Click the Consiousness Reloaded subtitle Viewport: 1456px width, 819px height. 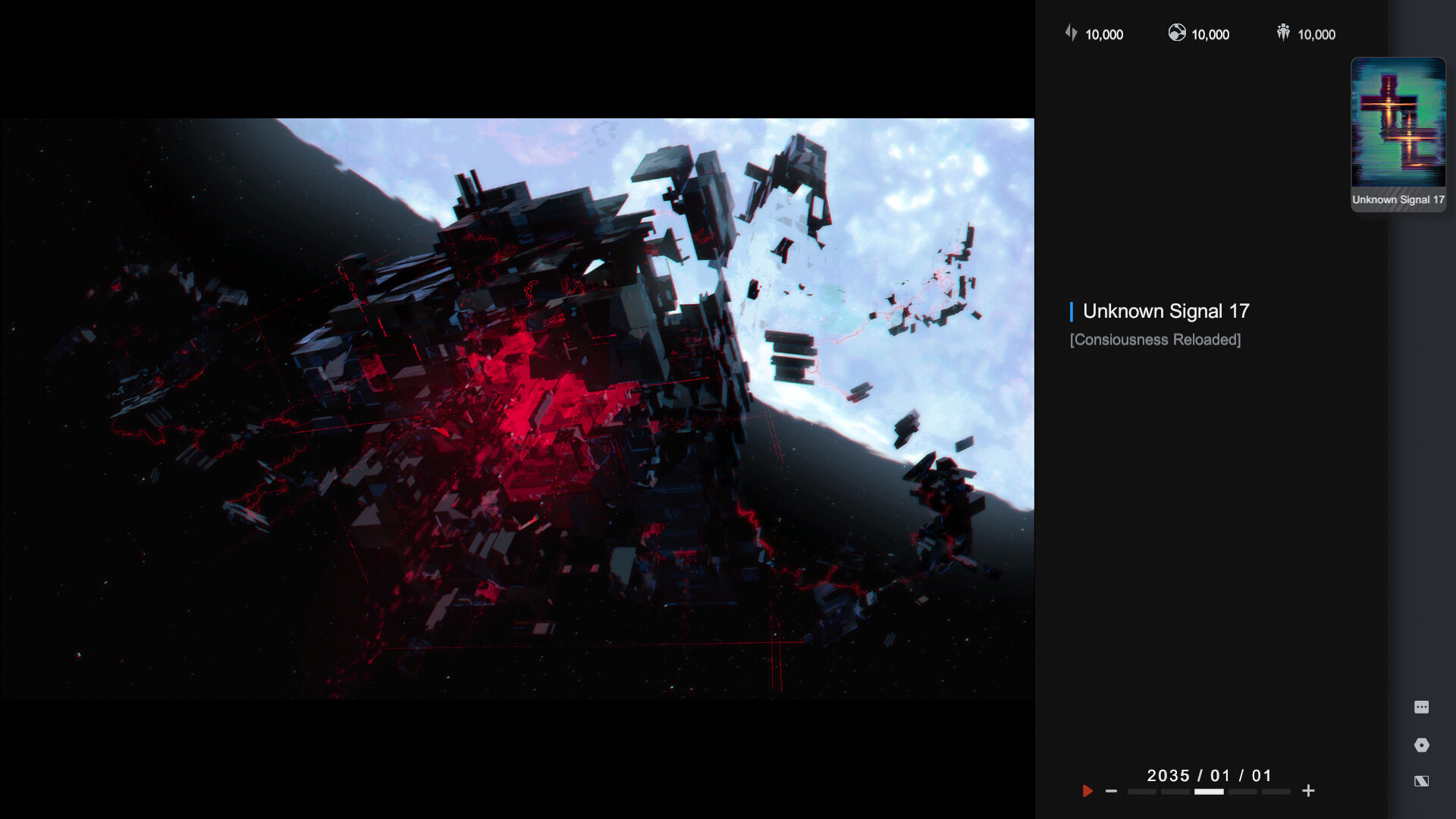point(1155,340)
